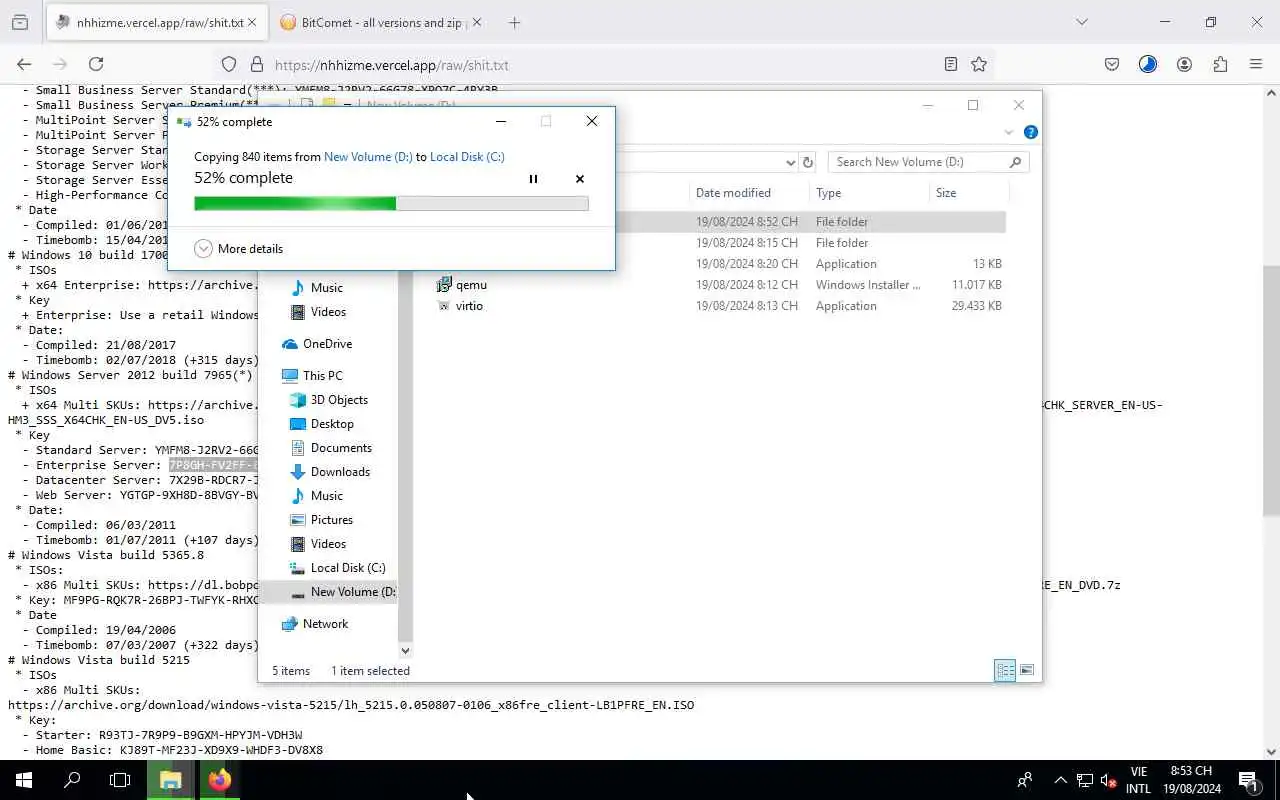Open Pictures folder in sidebar
The width and height of the screenshot is (1280, 800).
click(331, 520)
